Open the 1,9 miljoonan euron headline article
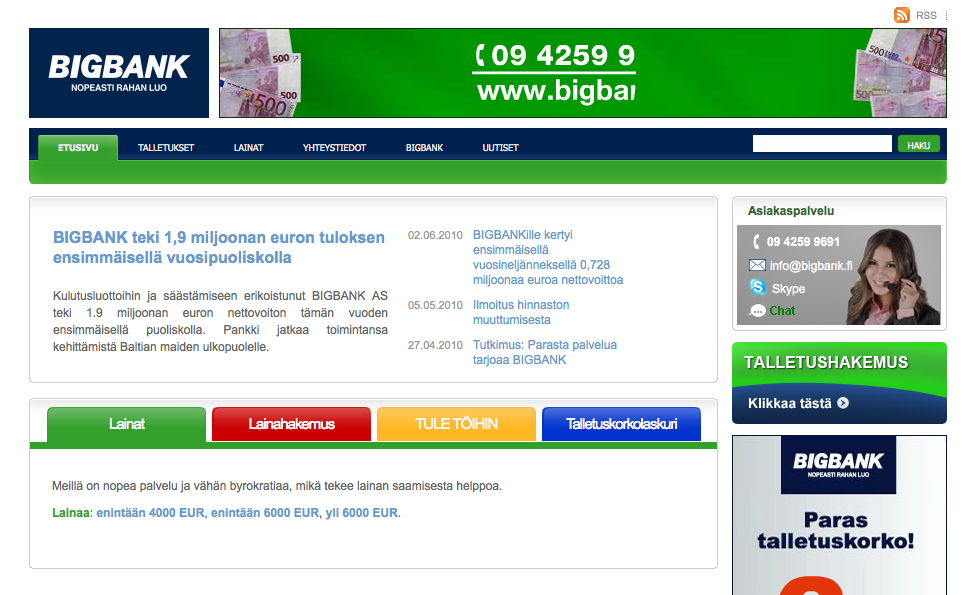 point(218,247)
